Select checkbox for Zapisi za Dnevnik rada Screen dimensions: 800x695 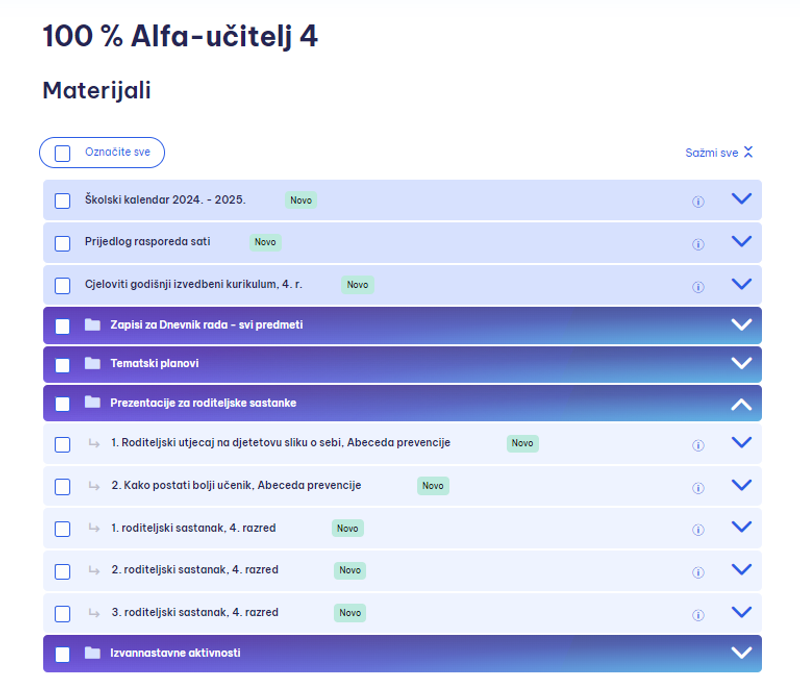[x=62, y=326]
